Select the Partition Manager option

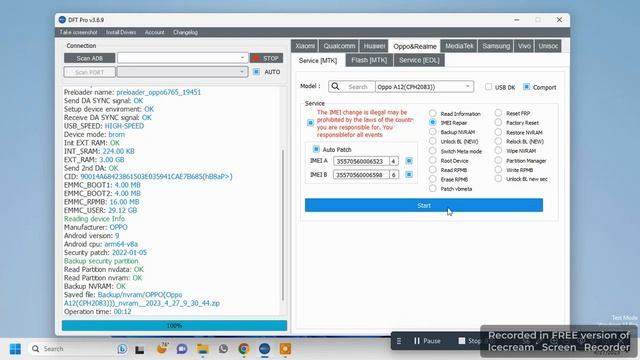tap(498, 160)
